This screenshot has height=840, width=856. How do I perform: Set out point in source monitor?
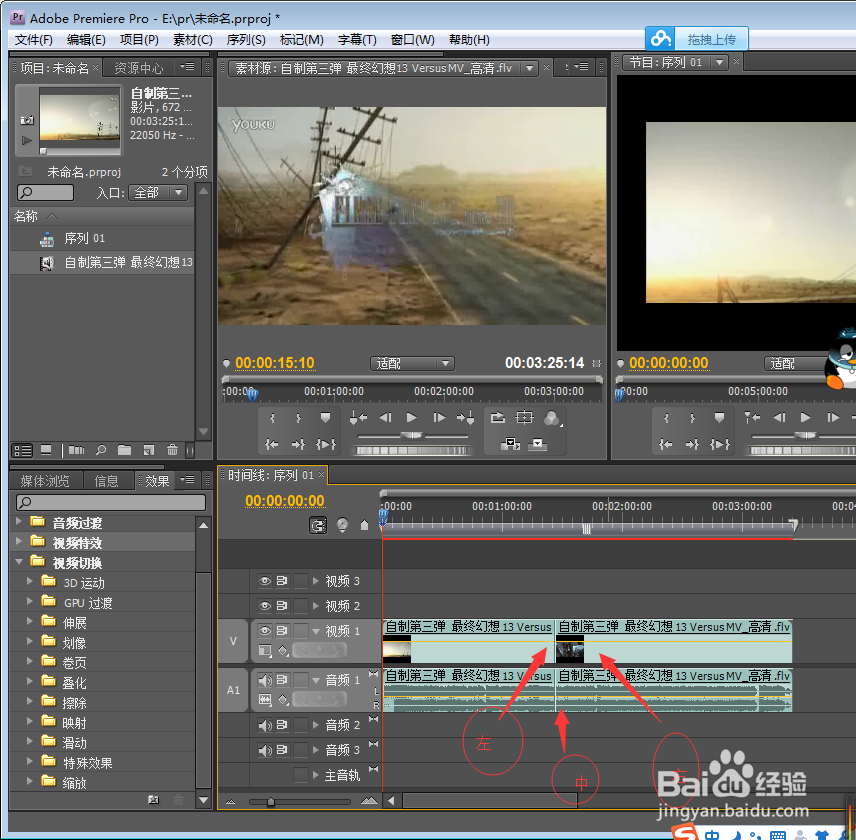pyautogui.click(x=298, y=418)
